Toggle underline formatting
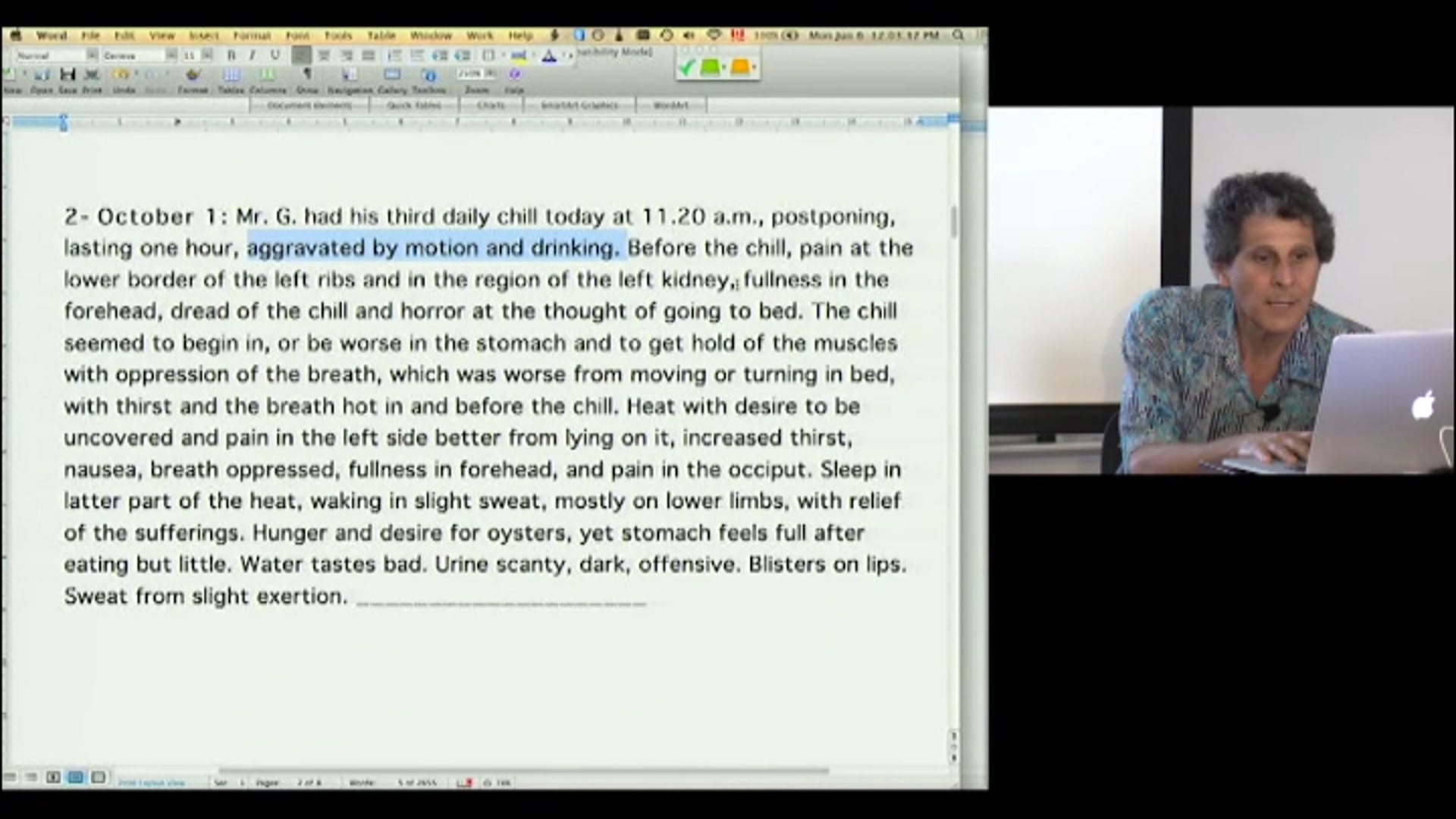 pyautogui.click(x=275, y=55)
